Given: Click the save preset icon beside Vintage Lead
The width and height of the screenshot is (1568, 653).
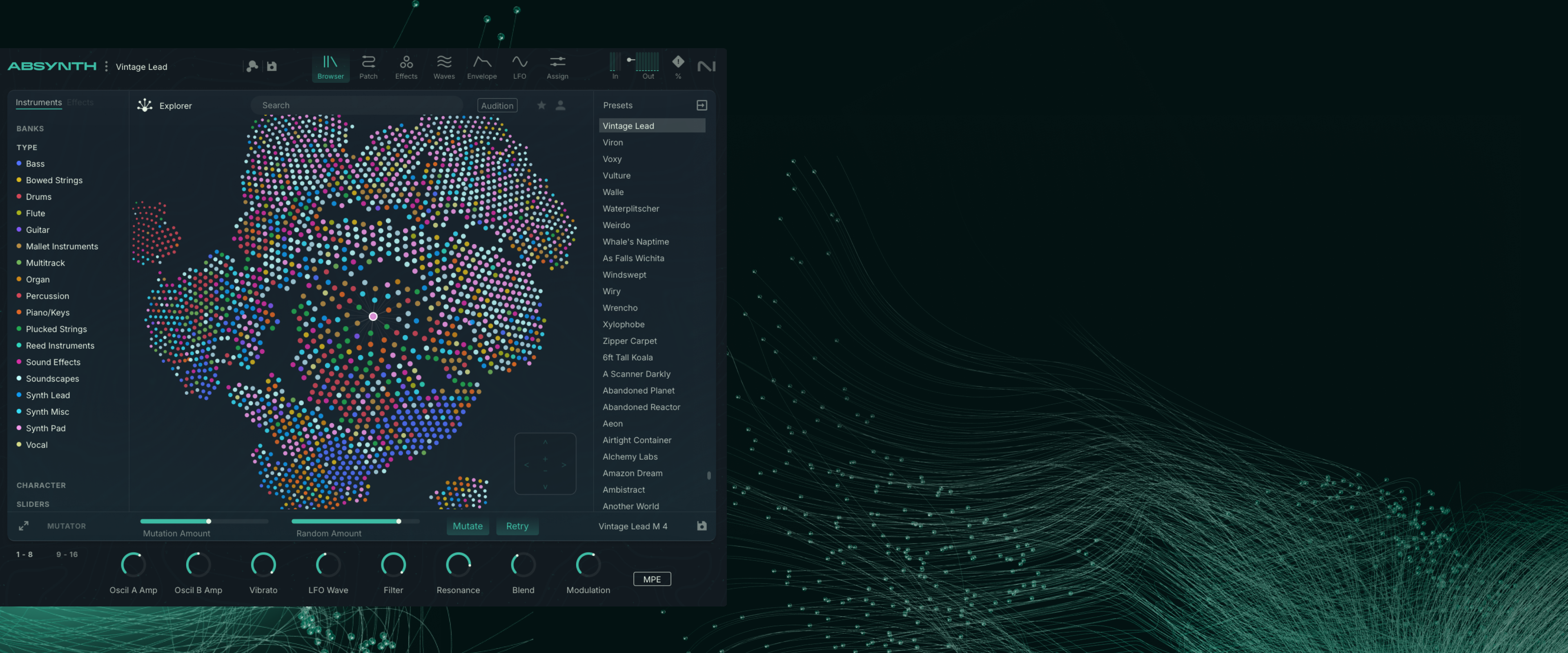Looking at the screenshot, I should [272, 67].
